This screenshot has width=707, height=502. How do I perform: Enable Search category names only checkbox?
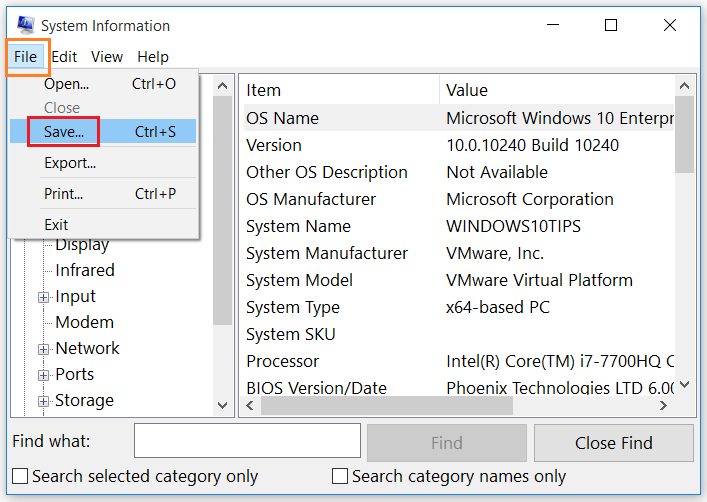340,476
